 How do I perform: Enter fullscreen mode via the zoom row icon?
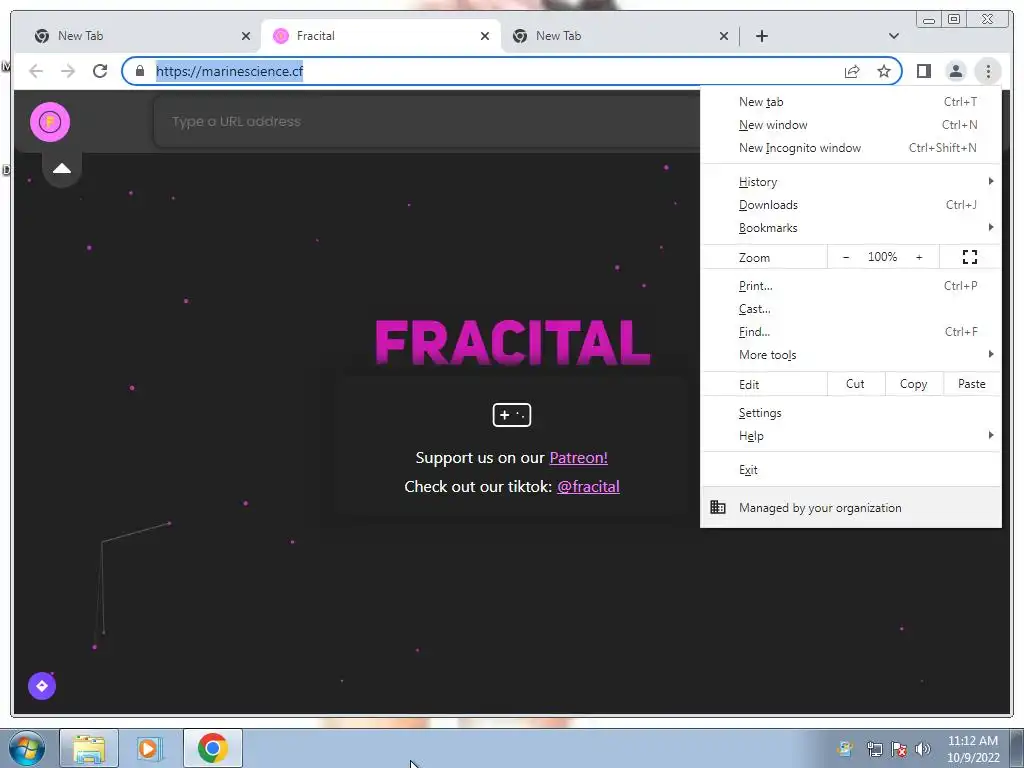970,257
